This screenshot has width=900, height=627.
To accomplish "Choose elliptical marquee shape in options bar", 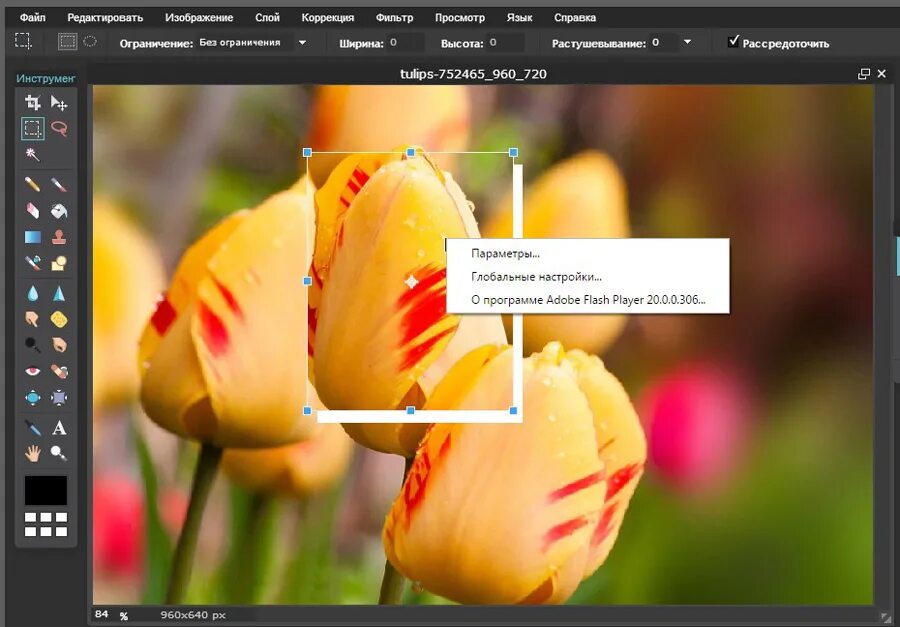I will [90, 41].
